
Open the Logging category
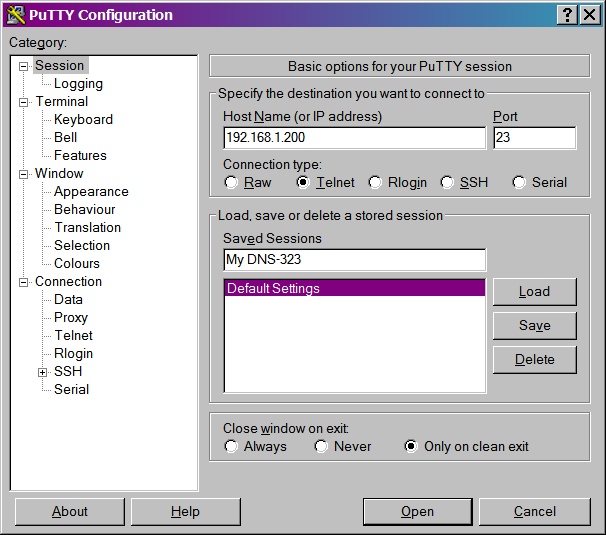pyautogui.click(x=78, y=83)
